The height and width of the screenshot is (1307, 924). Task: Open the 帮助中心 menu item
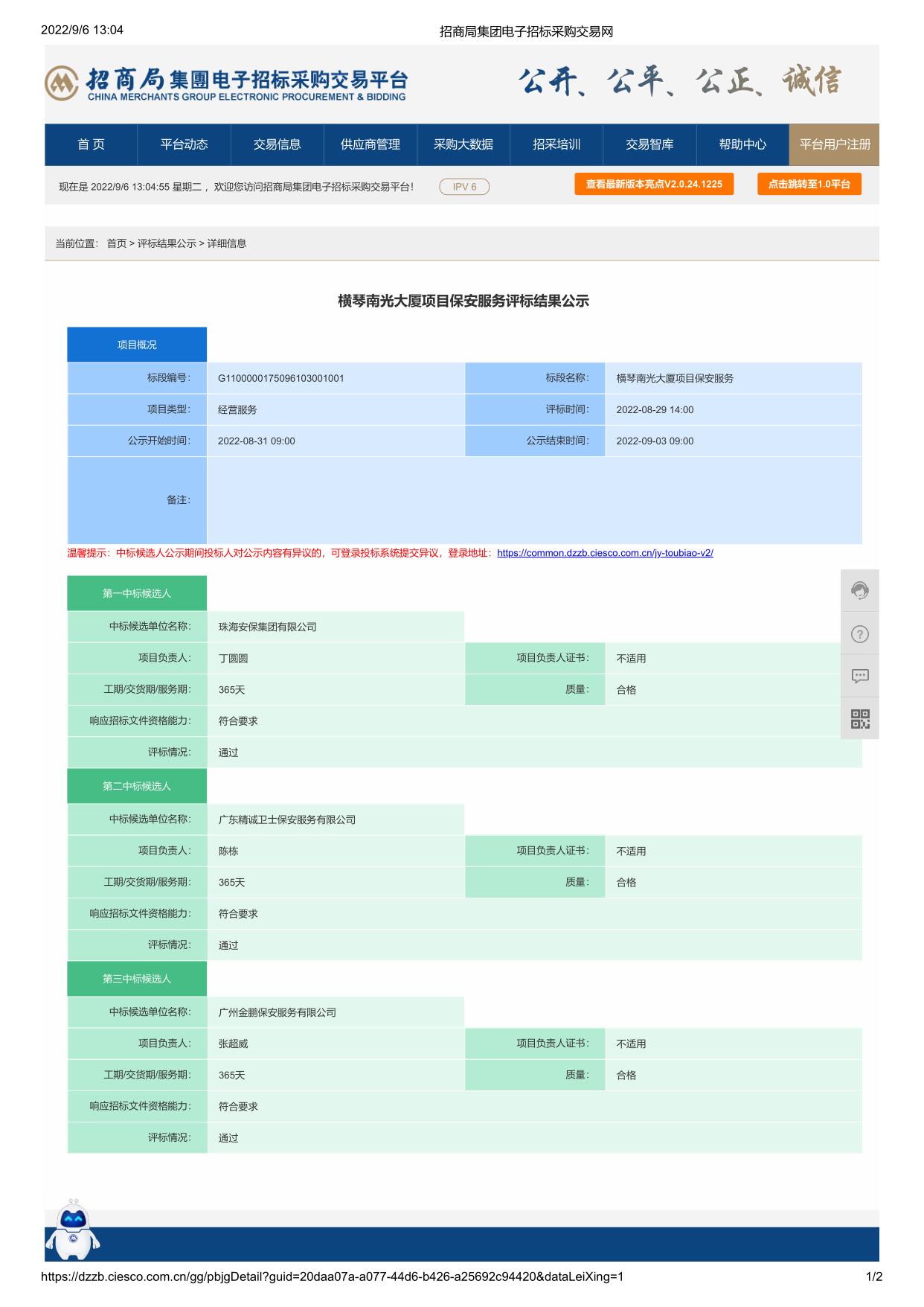[x=742, y=144]
